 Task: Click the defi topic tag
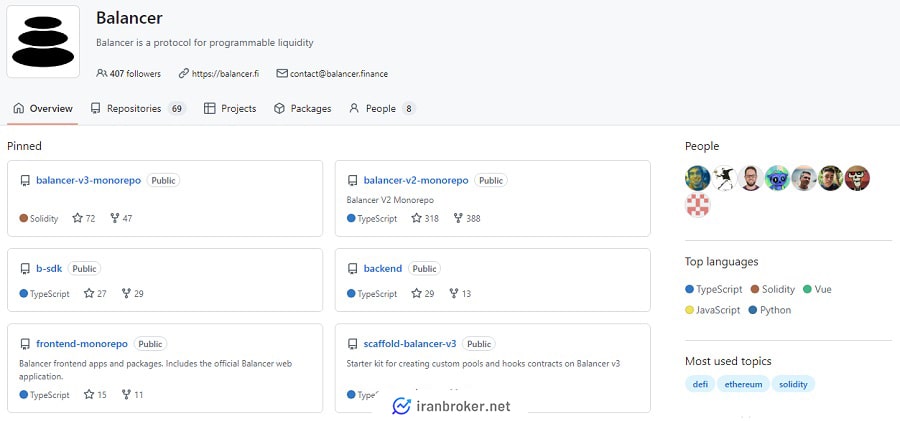click(700, 384)
